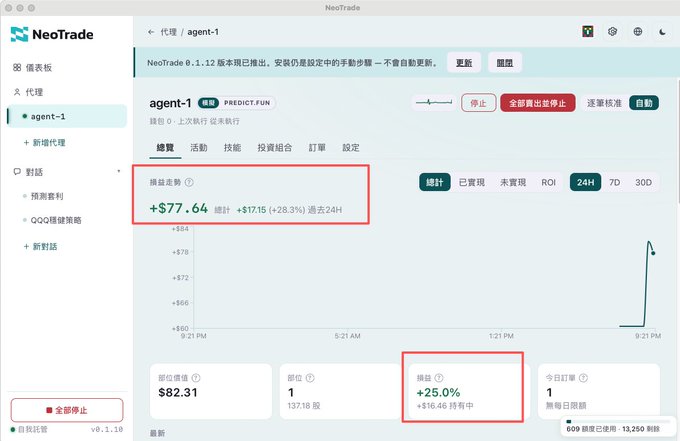Add a new agent via 新增代理
This screenshot has width=680, height=441.
point(44,143)
